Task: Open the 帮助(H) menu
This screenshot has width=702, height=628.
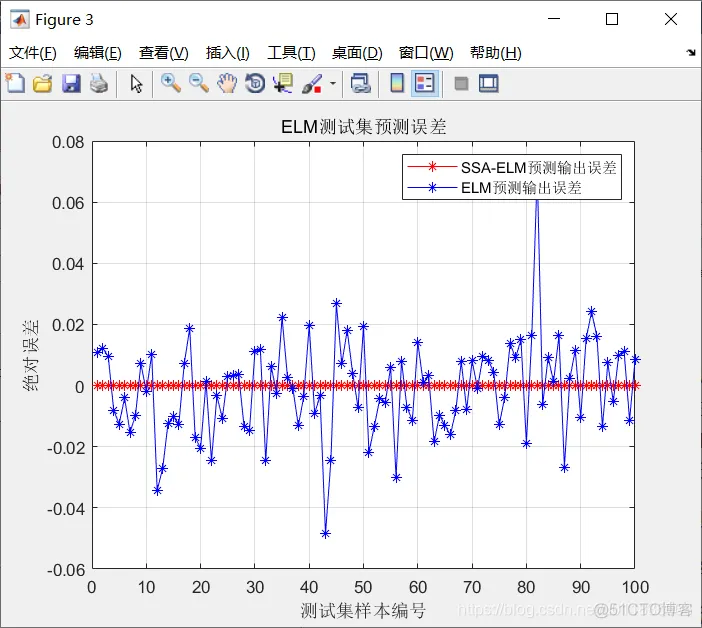Action: pyautogui.click(x=496, y=53)
